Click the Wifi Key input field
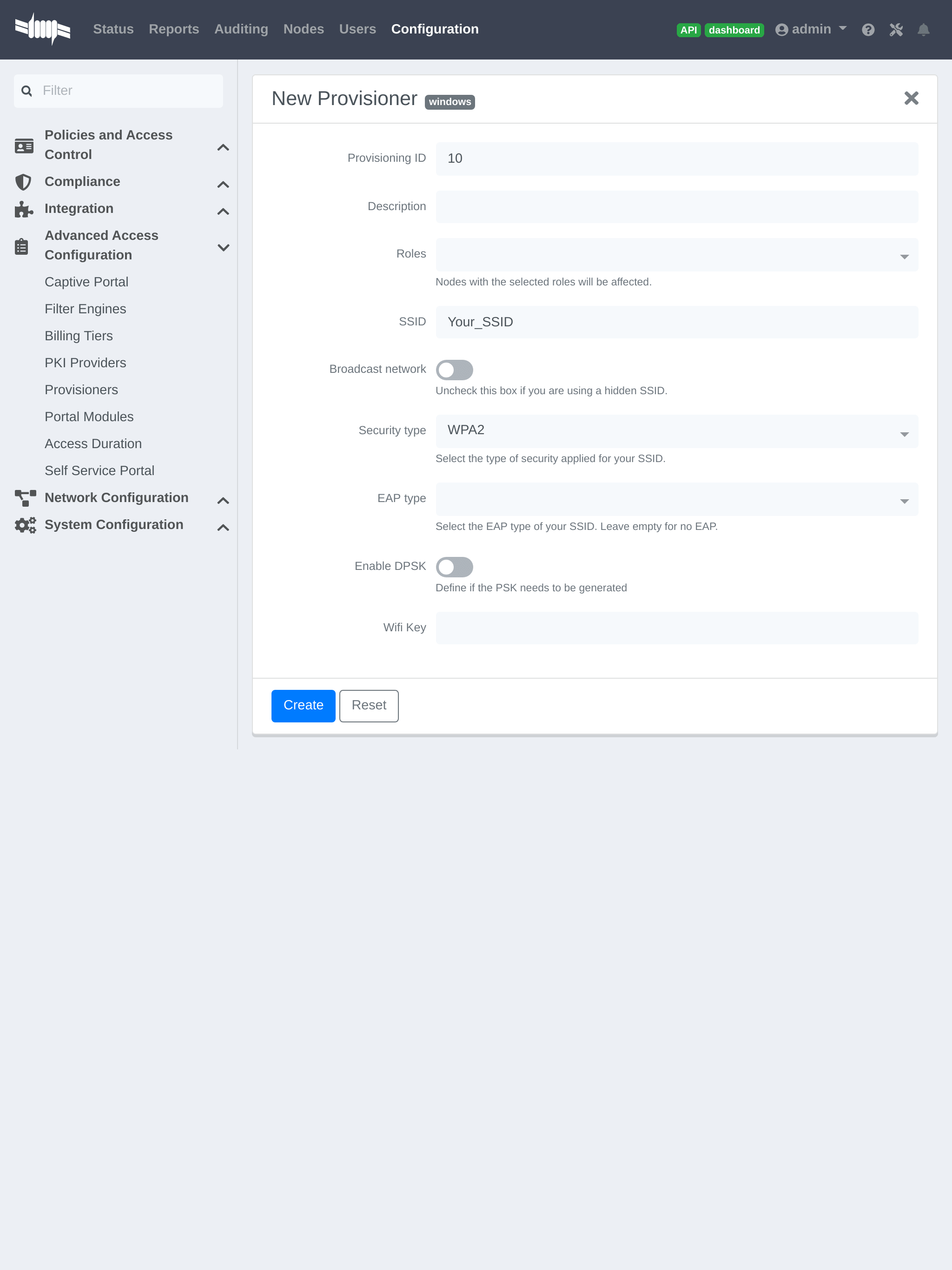 676,628
